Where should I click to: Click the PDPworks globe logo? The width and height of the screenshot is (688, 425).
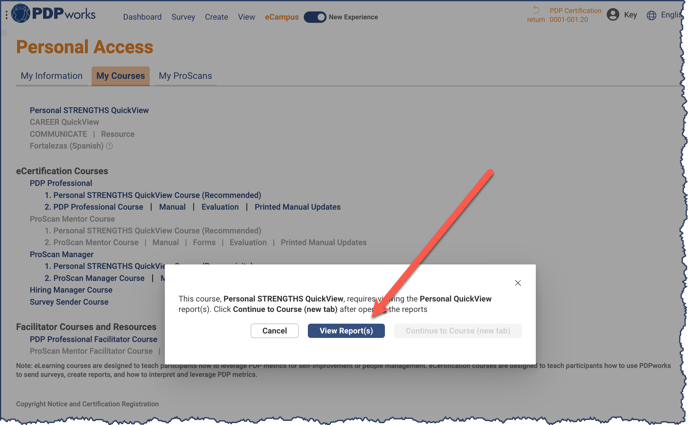click(21, 13)
